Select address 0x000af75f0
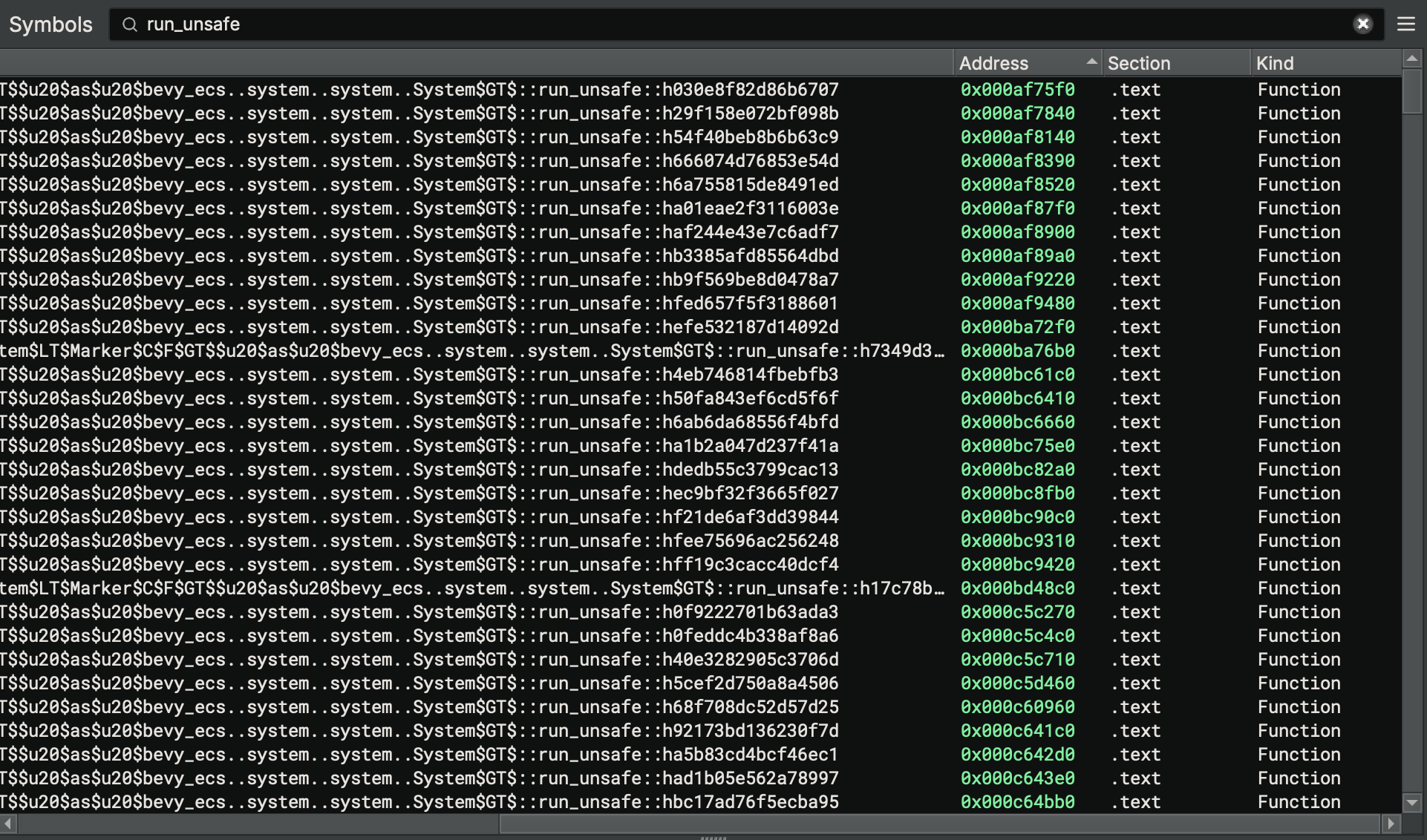Screen dimensions: 1427x840 pyautogui.click(x=1017, y=90)
